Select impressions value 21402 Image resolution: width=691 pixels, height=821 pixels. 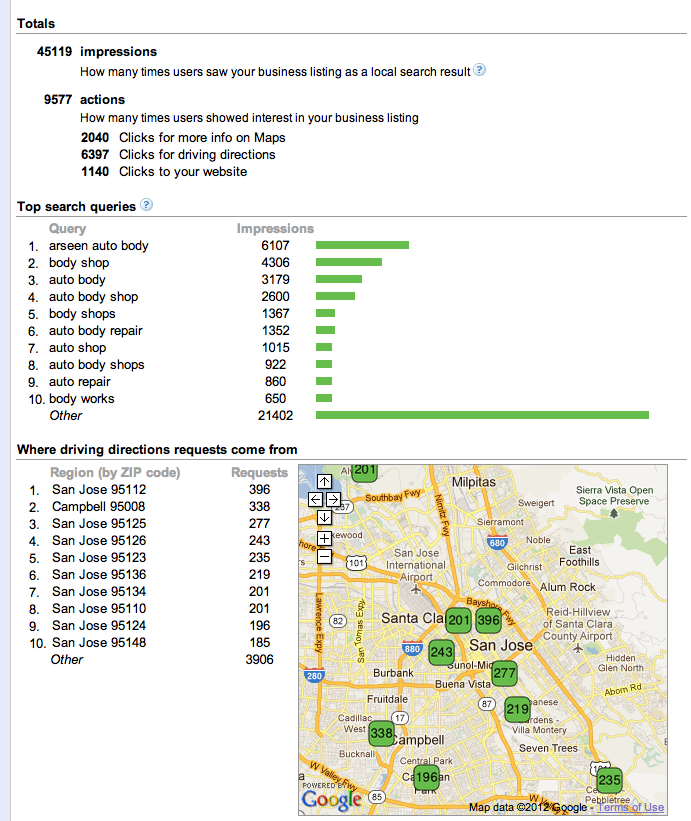click(x=275, y=416)
